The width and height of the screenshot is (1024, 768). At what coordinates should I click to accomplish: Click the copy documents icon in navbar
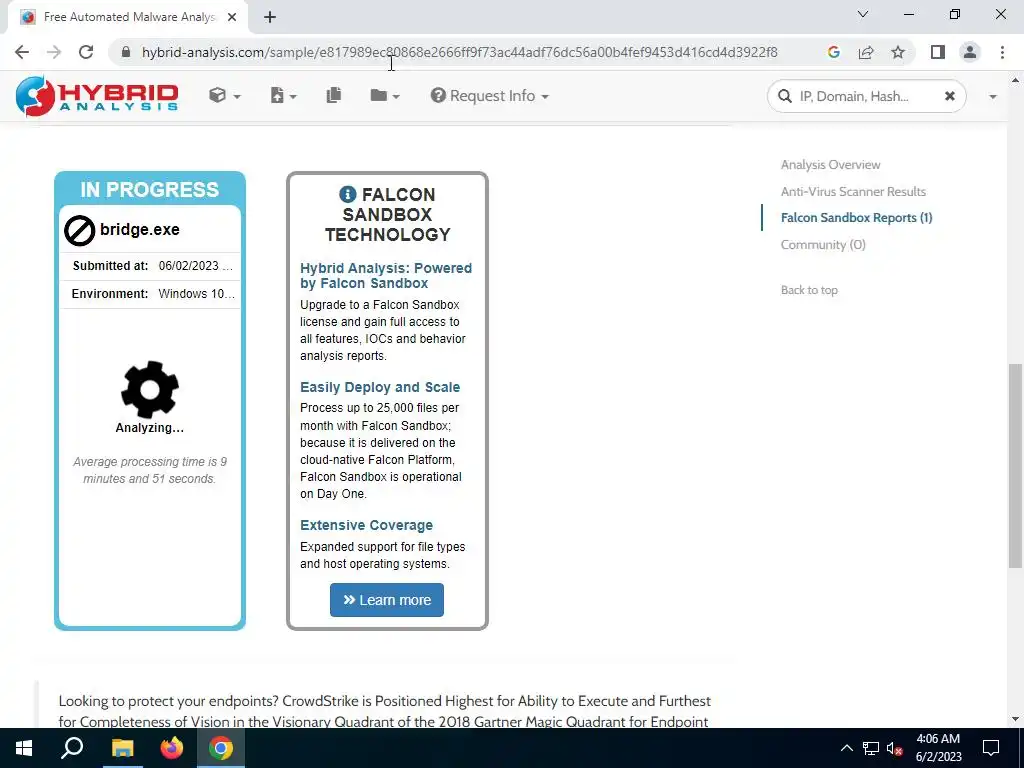tap(334, 95)
